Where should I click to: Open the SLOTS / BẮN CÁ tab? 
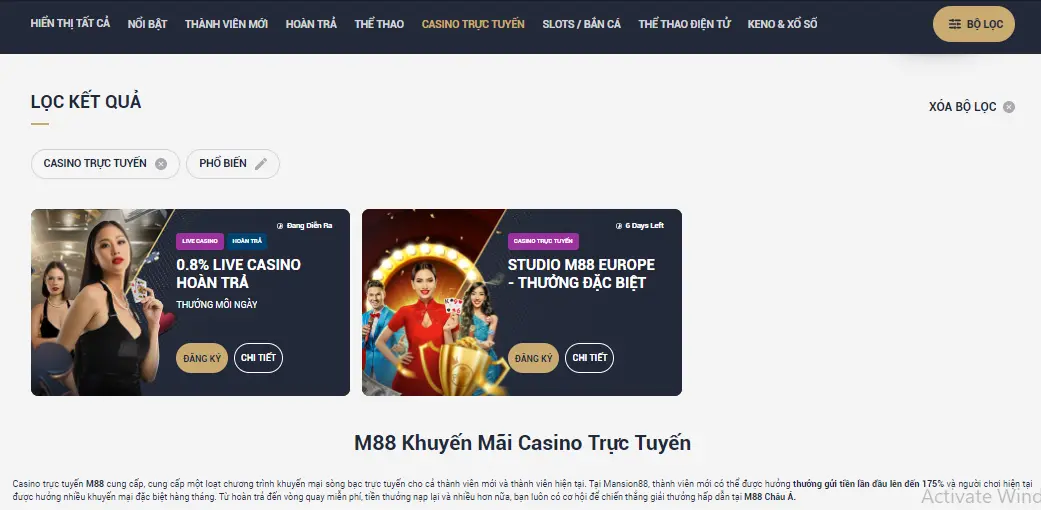[582, 24]
